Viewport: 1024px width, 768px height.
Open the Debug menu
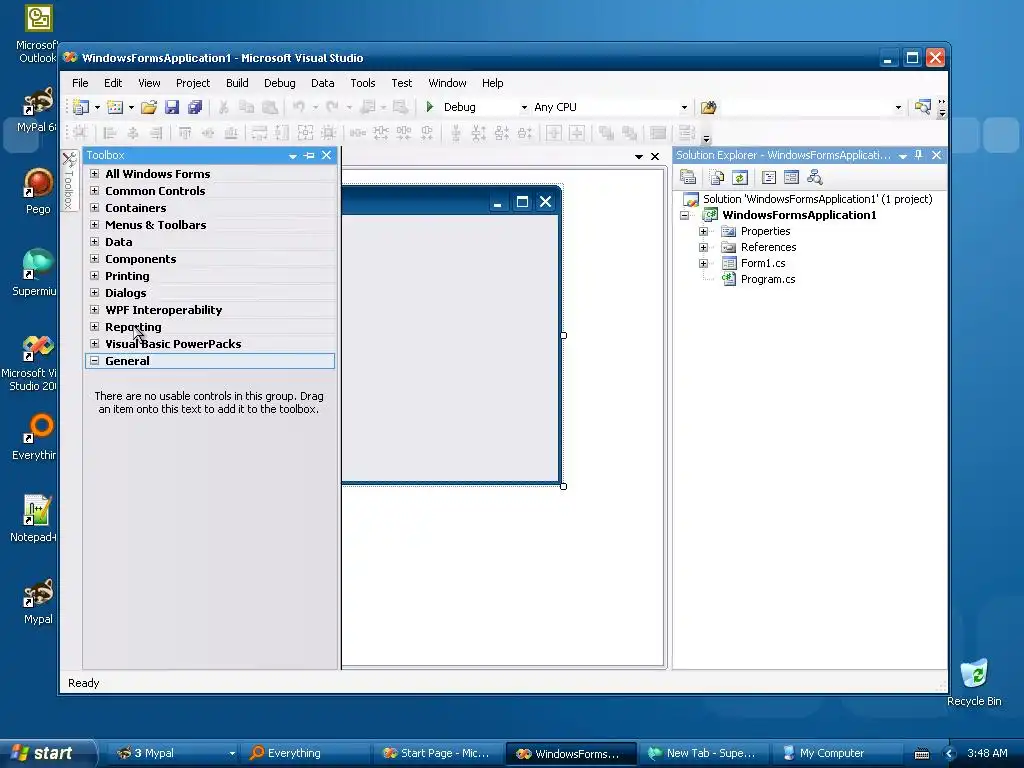tap(280, 83)
